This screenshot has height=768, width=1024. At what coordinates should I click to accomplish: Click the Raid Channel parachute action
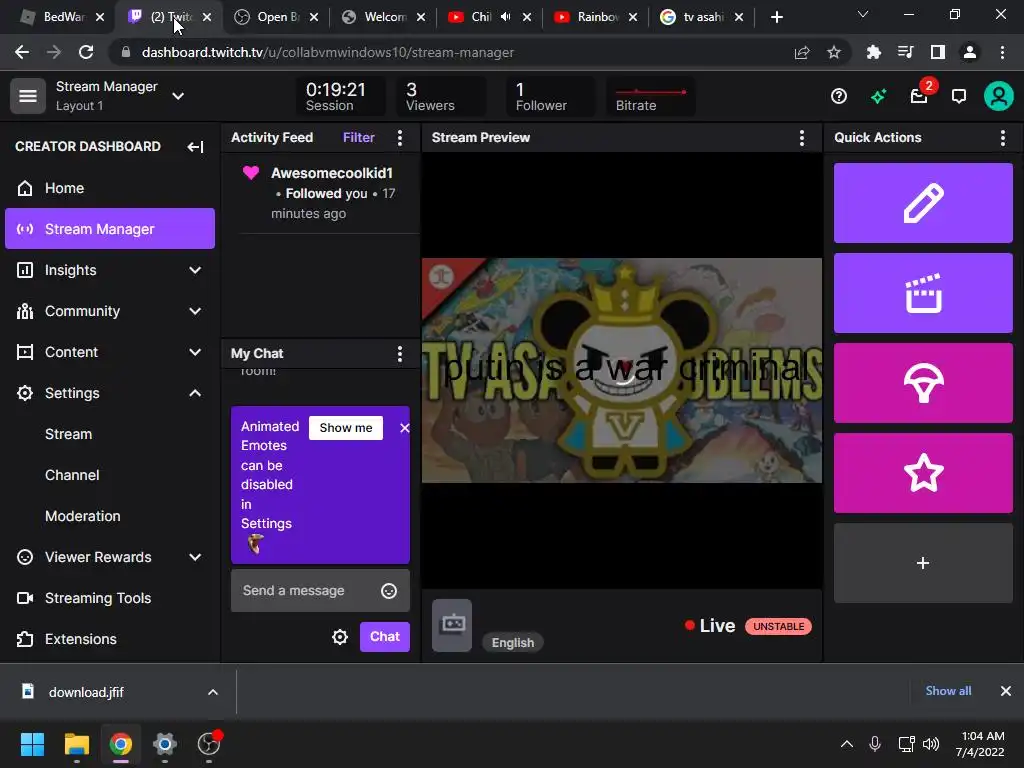click(923, 383)
